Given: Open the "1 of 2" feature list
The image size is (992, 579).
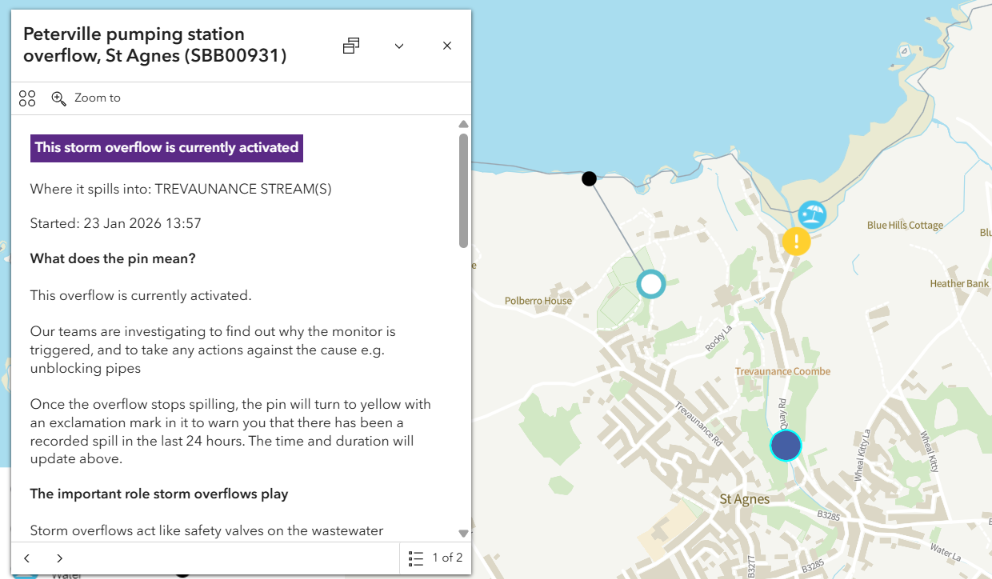Looking at the screenshot, I should [x=436, y=558].
